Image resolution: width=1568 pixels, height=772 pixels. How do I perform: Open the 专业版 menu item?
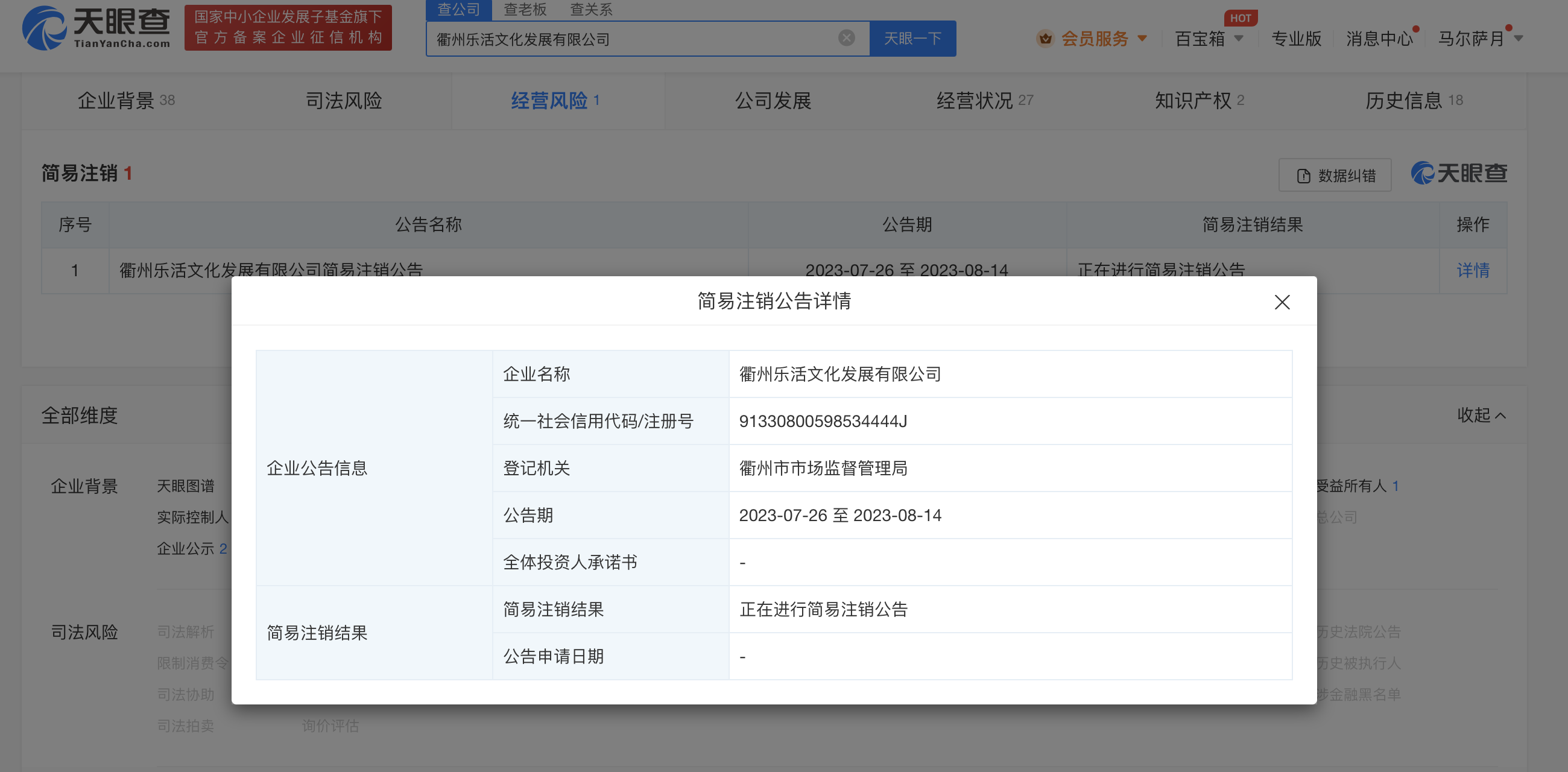click(1295, 38)
